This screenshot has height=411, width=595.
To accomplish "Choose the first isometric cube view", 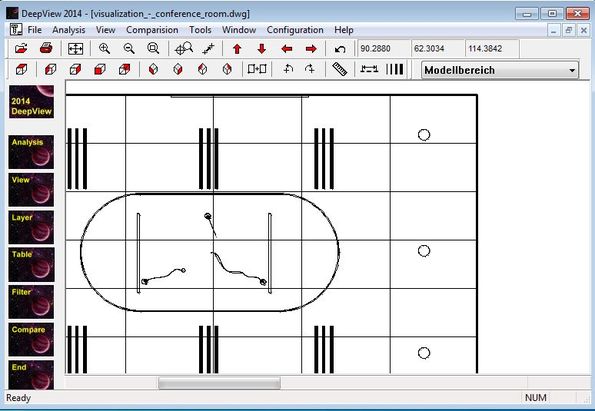I will coord(153,69).
